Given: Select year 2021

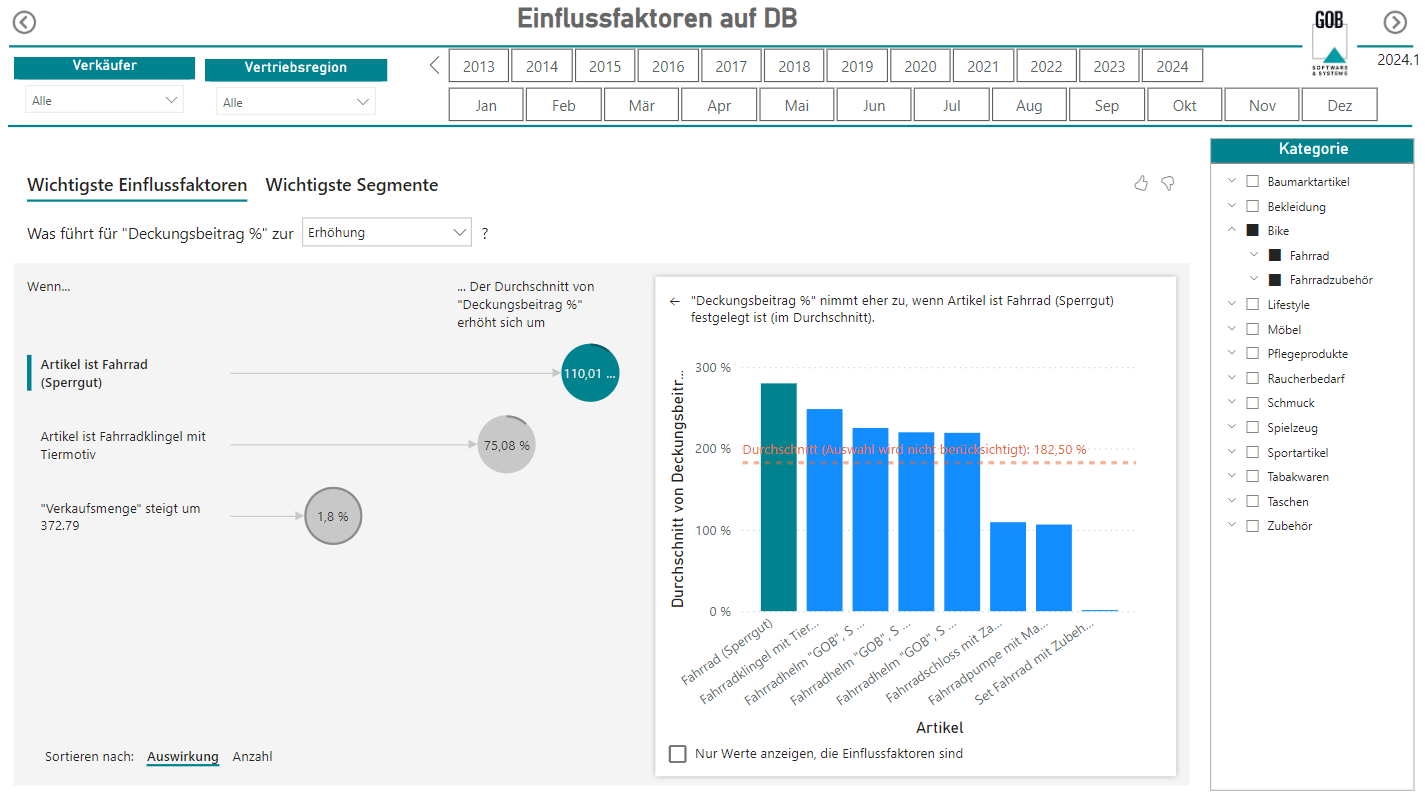Looking at the screenshot, I should point(983,66).
